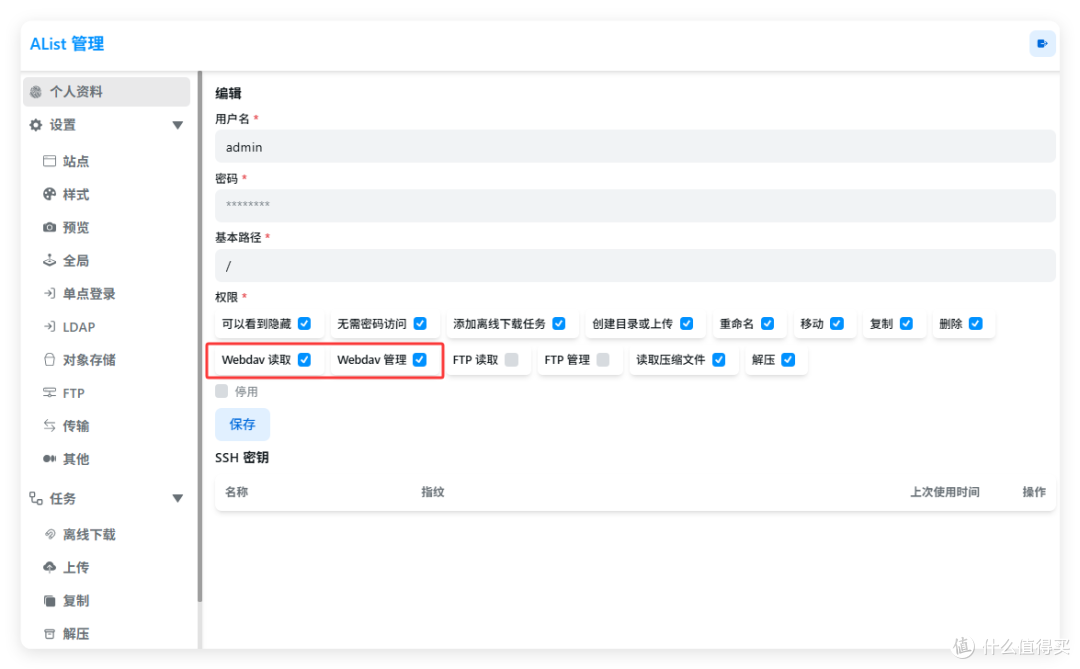The width and height of the screenshot is (1080, 669).
Task: Click the 设置 gear icon
Action: (x=36, y=125)
